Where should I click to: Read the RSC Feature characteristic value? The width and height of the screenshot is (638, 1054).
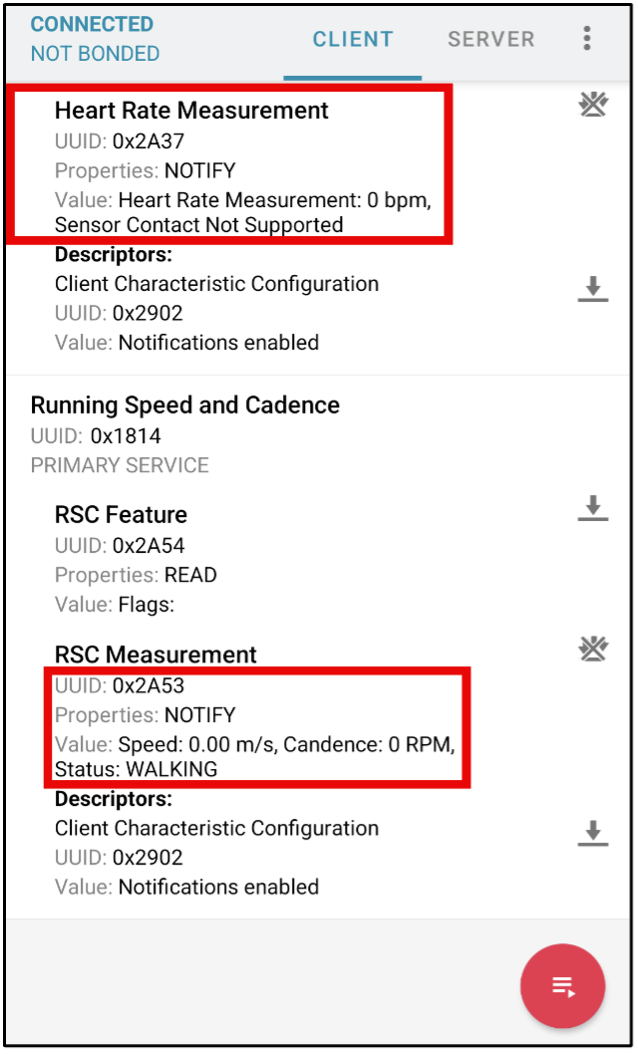(593, 507)
